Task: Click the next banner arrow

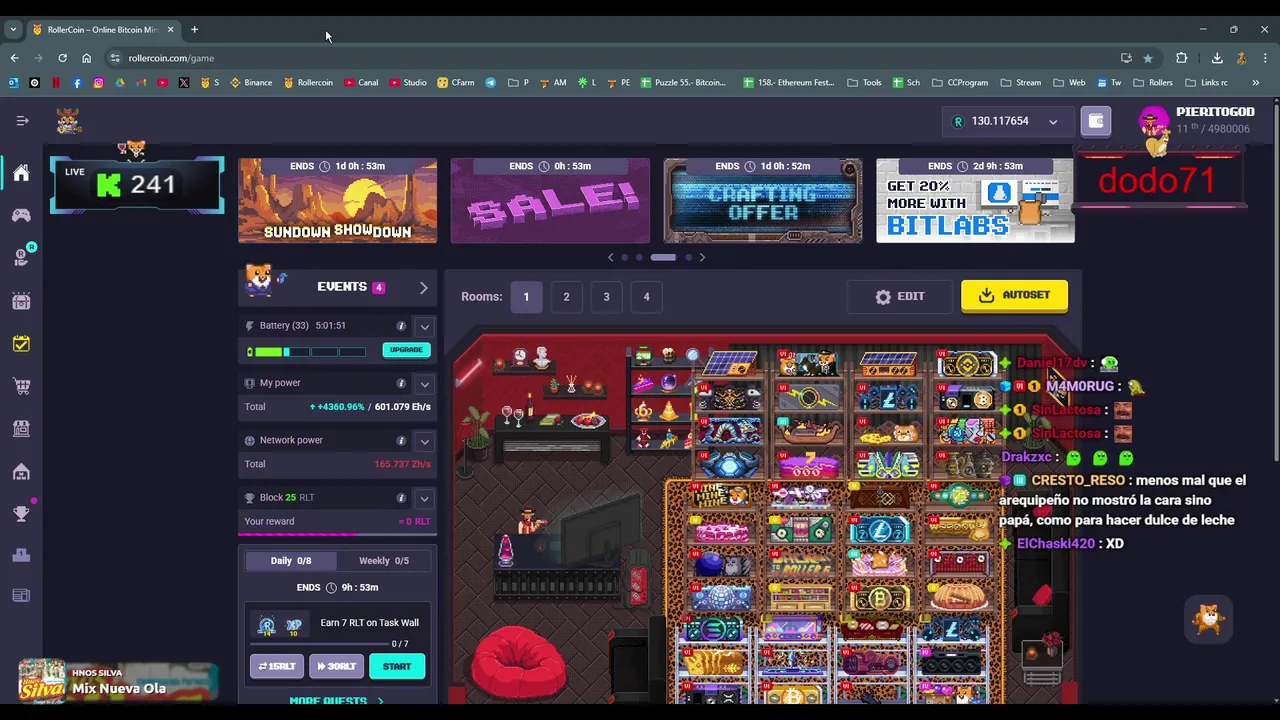Action: click(702, 257)
